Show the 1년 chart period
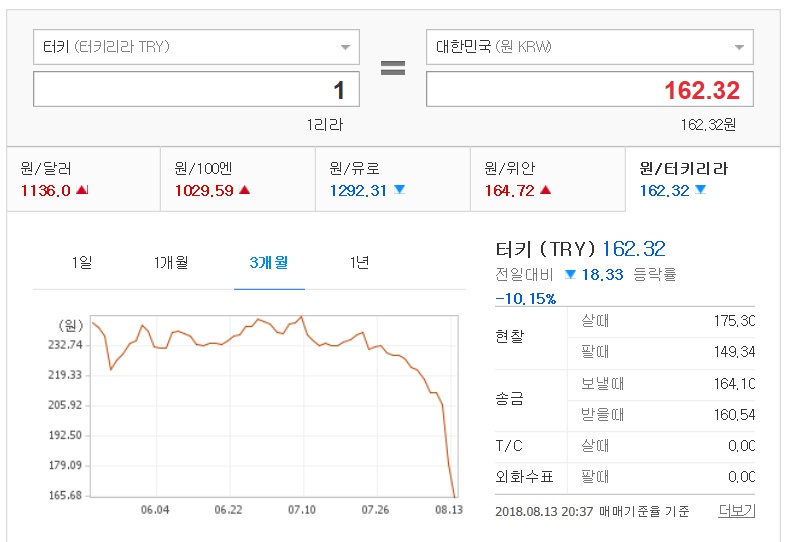The width and height of the screenshot is (793, 542). pyautogui.click(x=360, y=262)
